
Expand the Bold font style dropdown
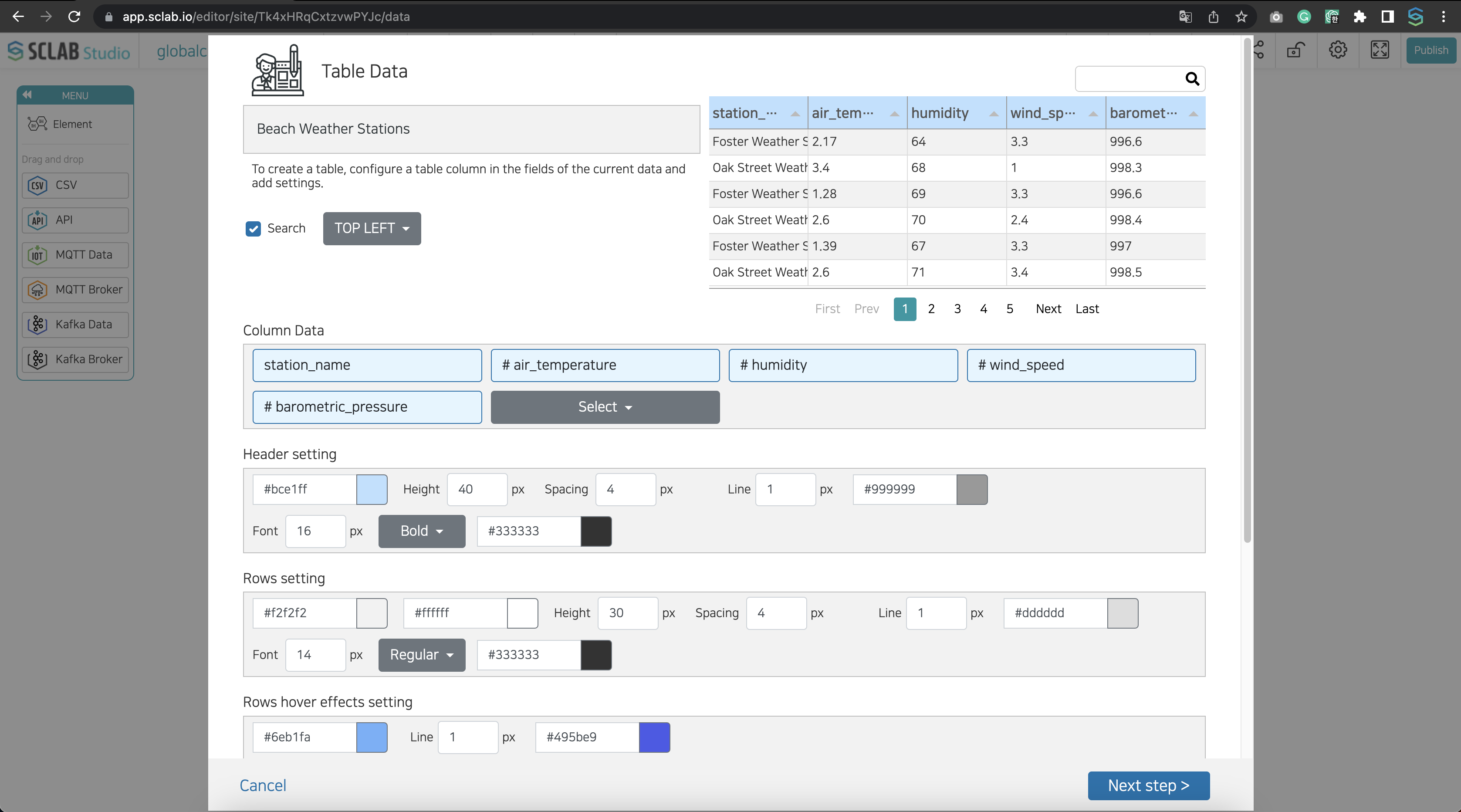click(421, 530)
